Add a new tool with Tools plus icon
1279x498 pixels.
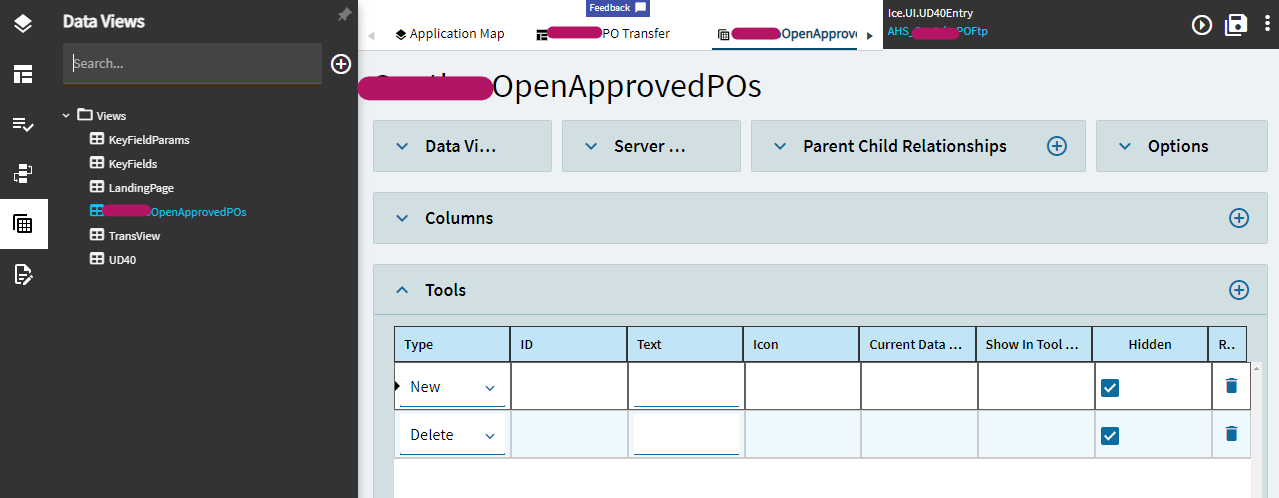click(x=1238, y=290)
